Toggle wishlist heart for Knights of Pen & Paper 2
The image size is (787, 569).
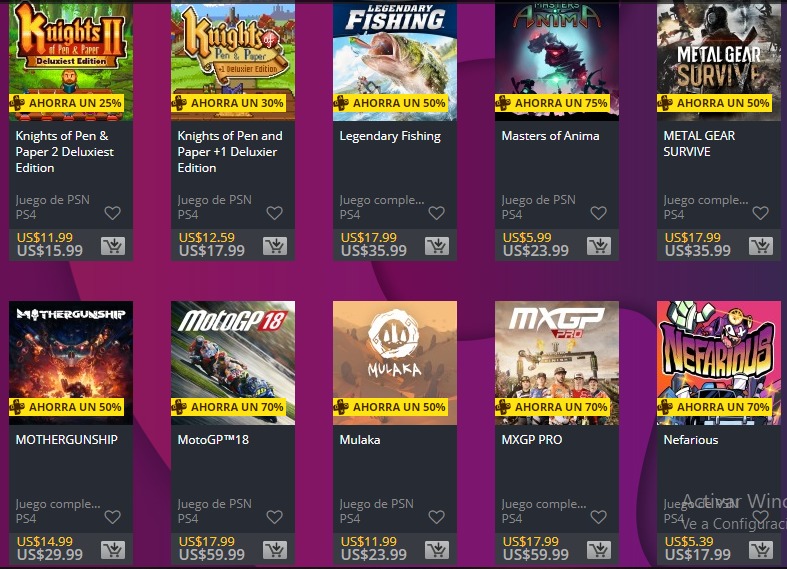pos(112,213)
